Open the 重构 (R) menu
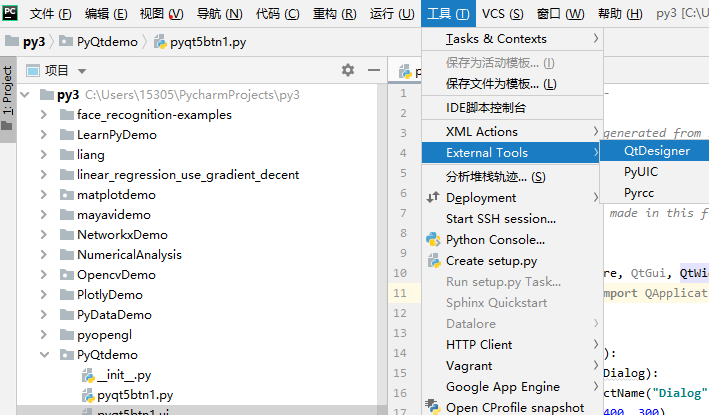Image resolution: width=709 pixels, height=415 pixels. pos(335,14)
